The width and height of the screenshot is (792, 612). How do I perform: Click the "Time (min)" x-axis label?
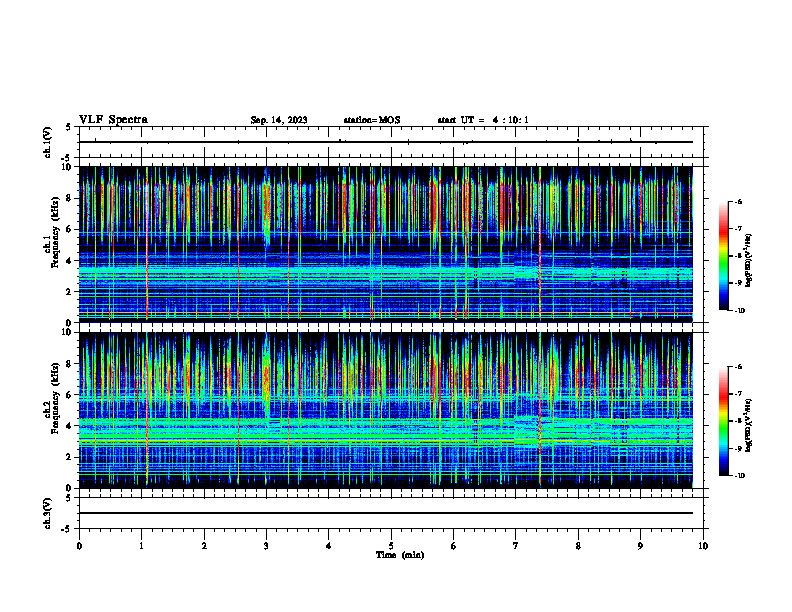coord(400,555)
